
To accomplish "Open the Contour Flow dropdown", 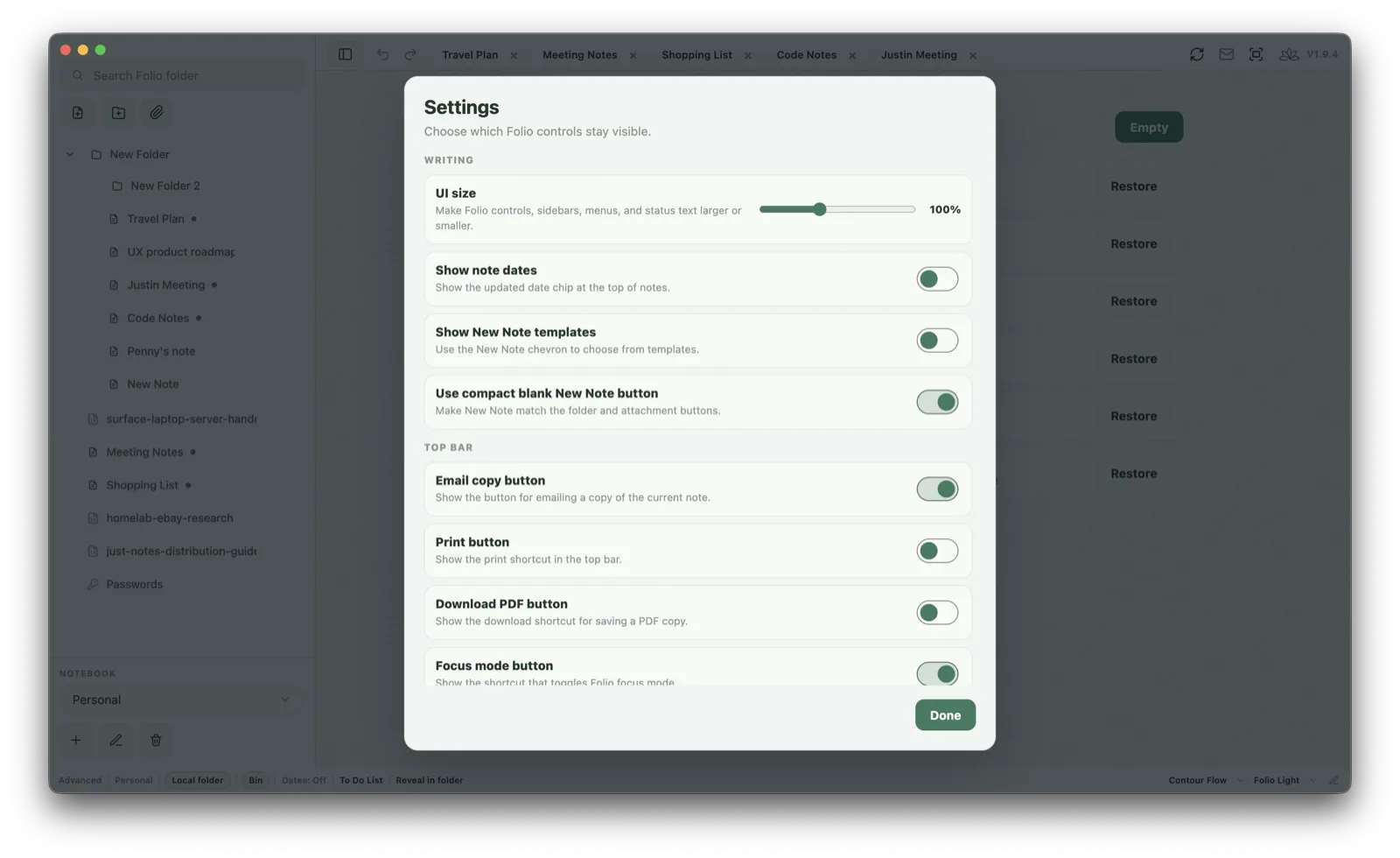I will tap(1205, 780).
